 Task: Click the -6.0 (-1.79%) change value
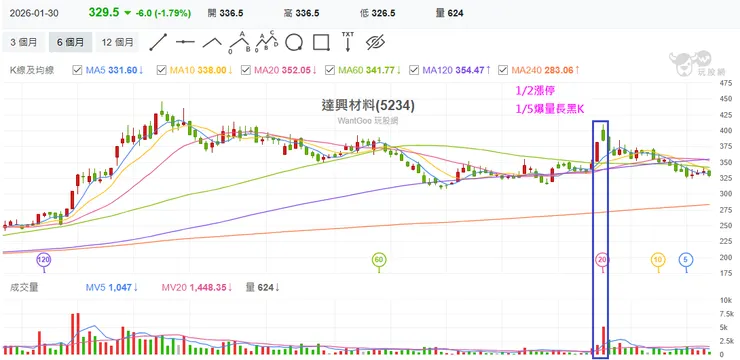coord(163,13)
